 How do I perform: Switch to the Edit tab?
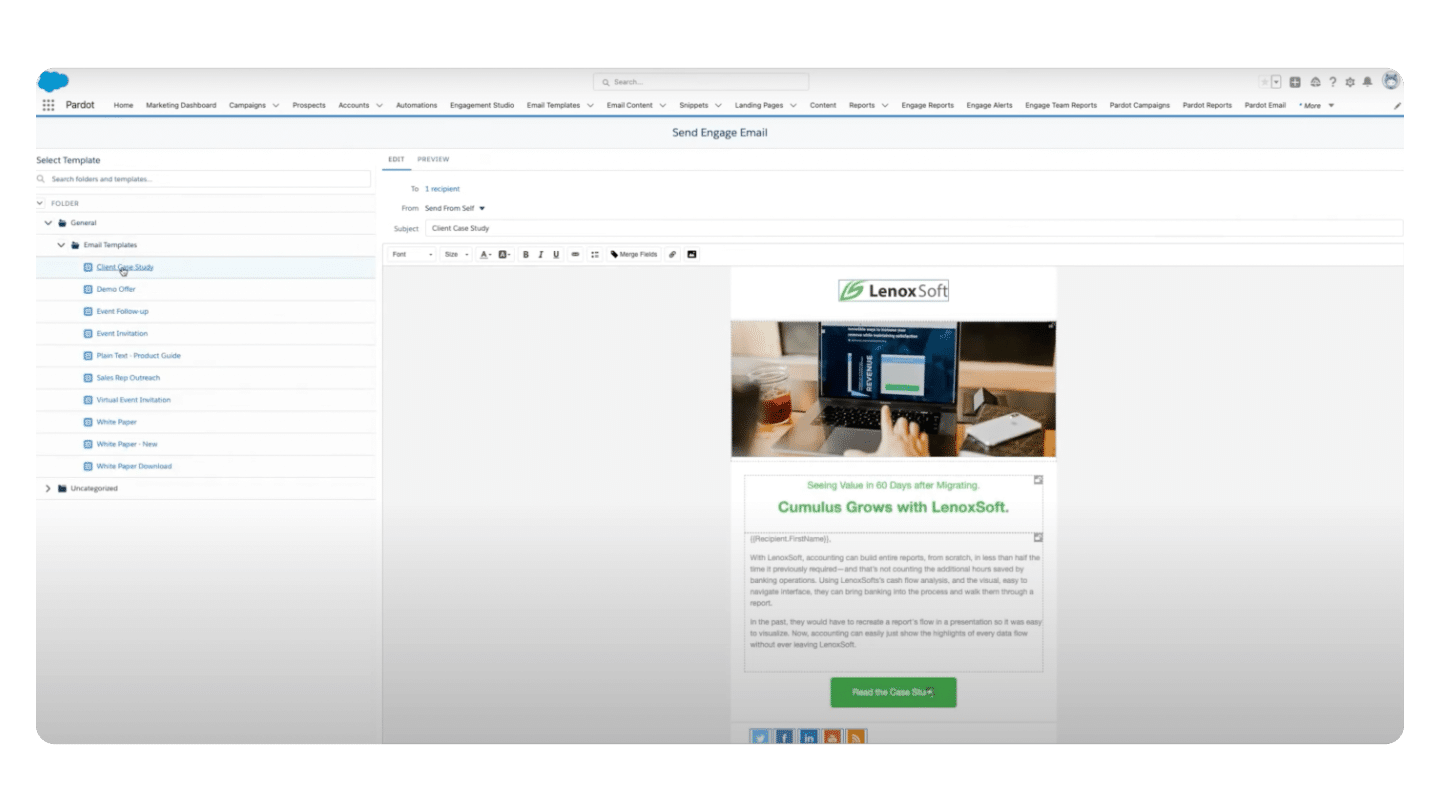point(396,159)
